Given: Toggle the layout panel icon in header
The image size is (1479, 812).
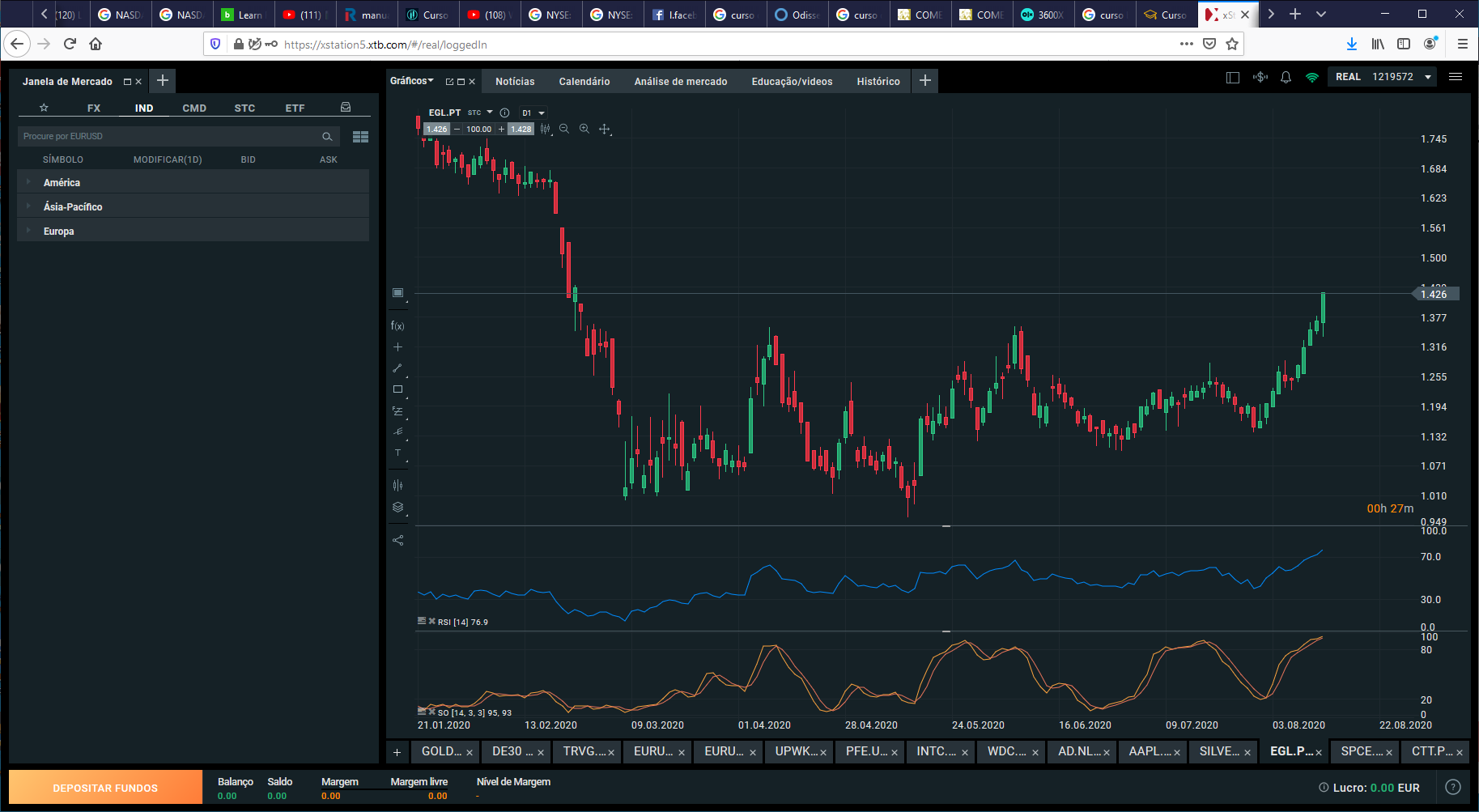Looking at the screenshot, I should pyautogui.click(x=1233, y=78).
